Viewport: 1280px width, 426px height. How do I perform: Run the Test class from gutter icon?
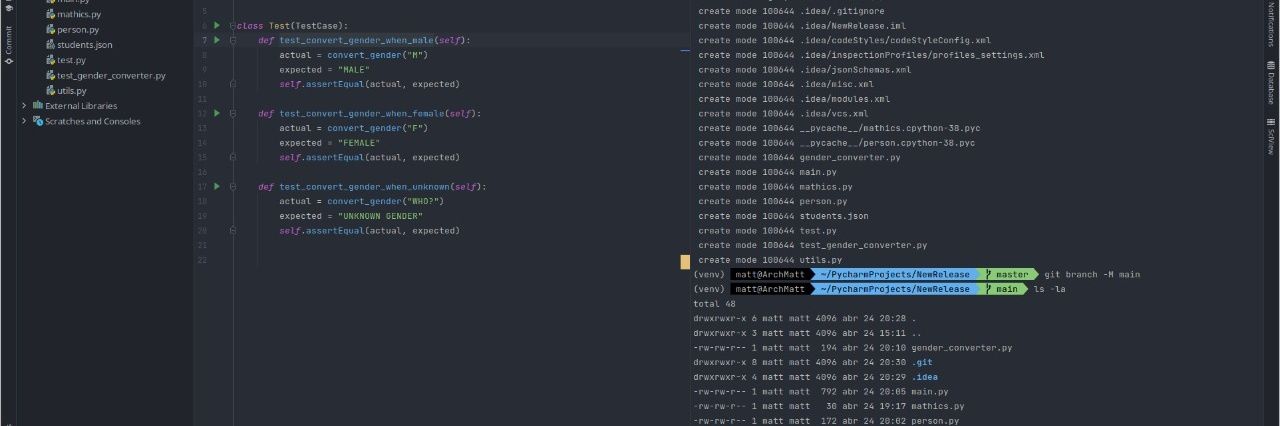tap(217, 25)
